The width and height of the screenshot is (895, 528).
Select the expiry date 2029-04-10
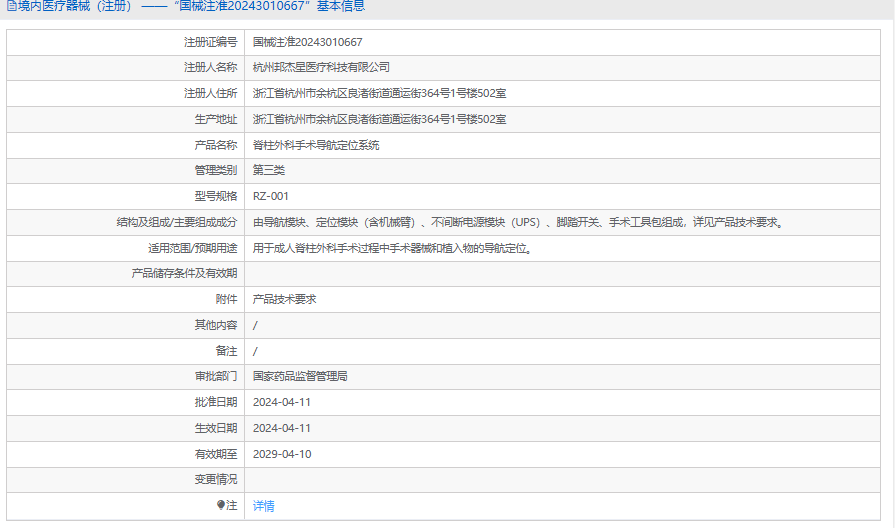[x=282, y=454]
